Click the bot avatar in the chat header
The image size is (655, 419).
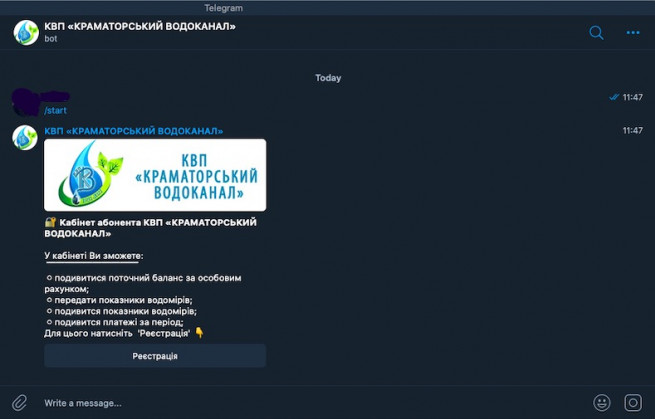pos(26,32)
